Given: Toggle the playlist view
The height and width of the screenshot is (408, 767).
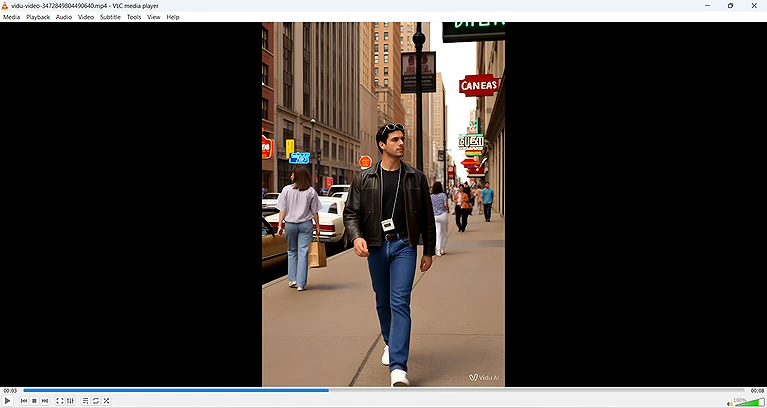Looking at the screenshot, I should pos(85,401).
